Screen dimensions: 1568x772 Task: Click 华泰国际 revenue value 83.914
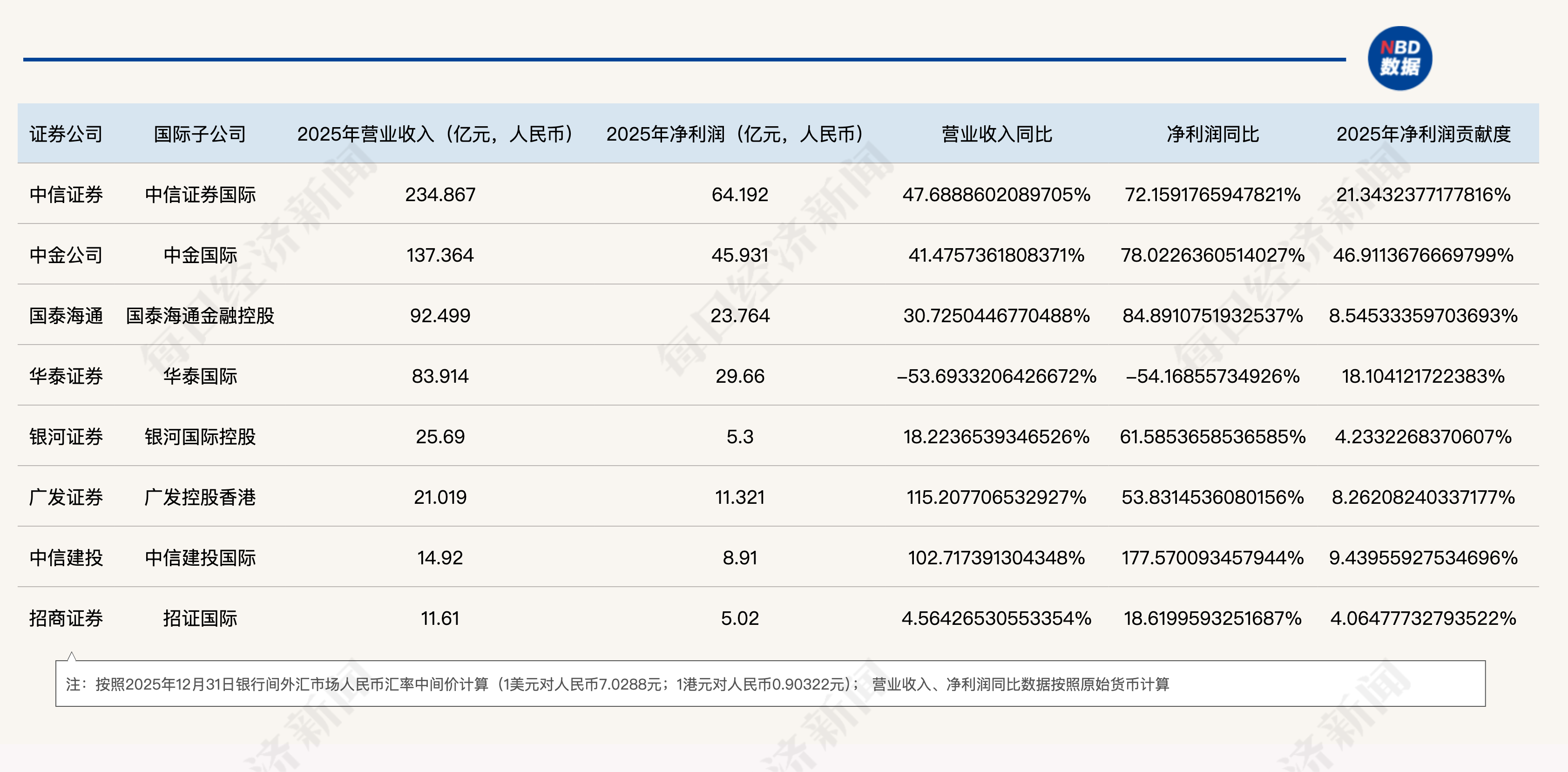[x=439, y=376]
